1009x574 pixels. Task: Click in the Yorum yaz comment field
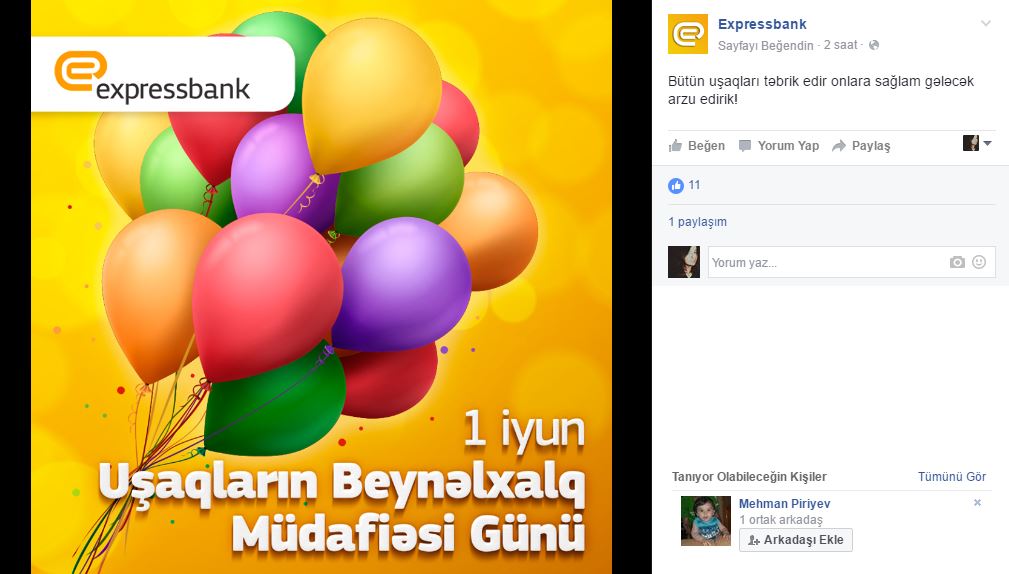pos(827,262)
